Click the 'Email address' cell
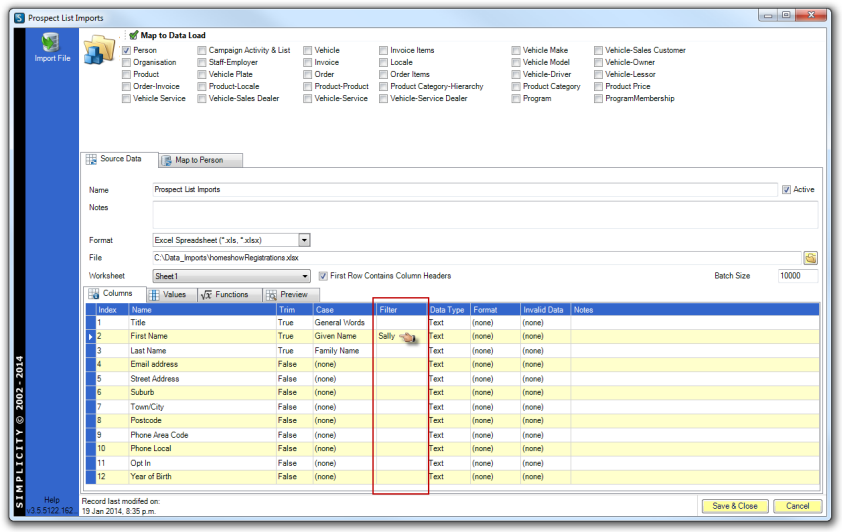 click(x=202, y=365)
